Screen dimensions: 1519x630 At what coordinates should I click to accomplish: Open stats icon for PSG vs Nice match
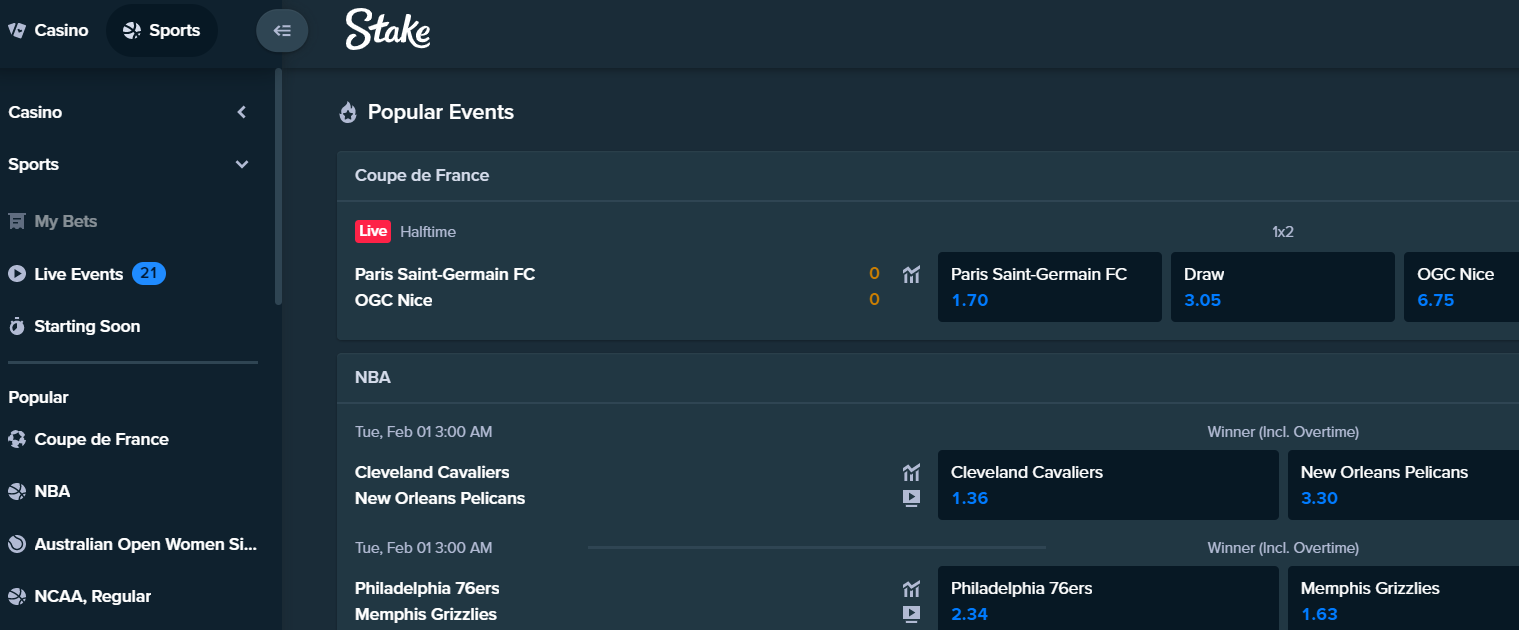pyautogui.click(x=911, y=274)
